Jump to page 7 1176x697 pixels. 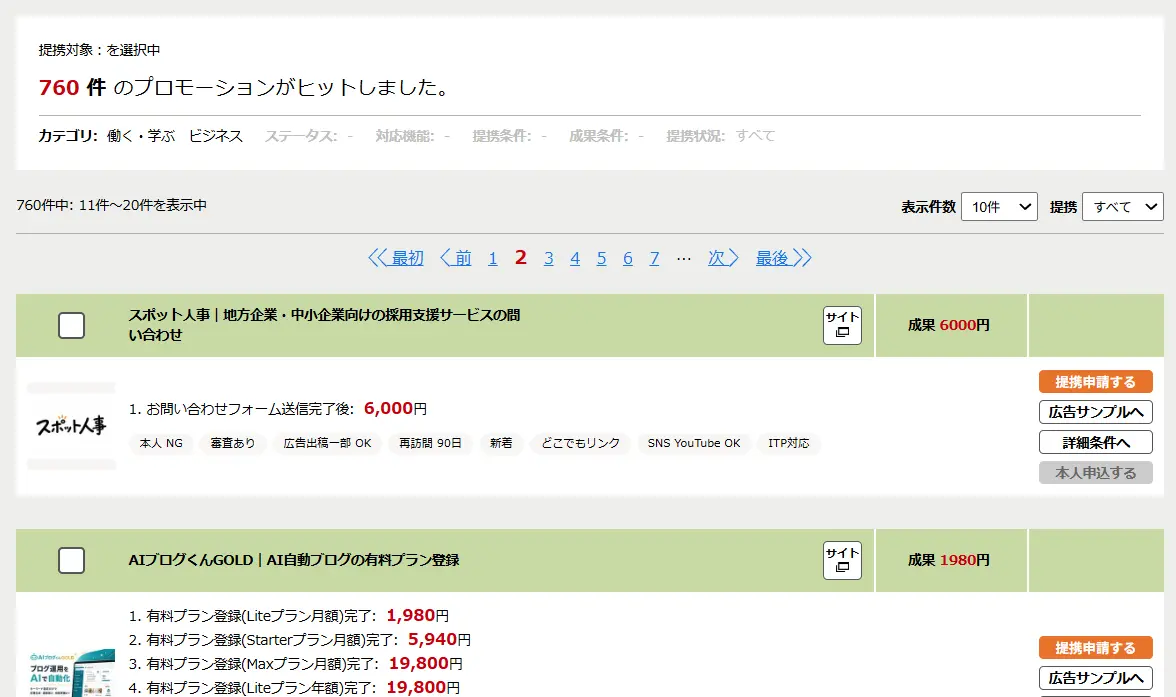coord(654,258)
